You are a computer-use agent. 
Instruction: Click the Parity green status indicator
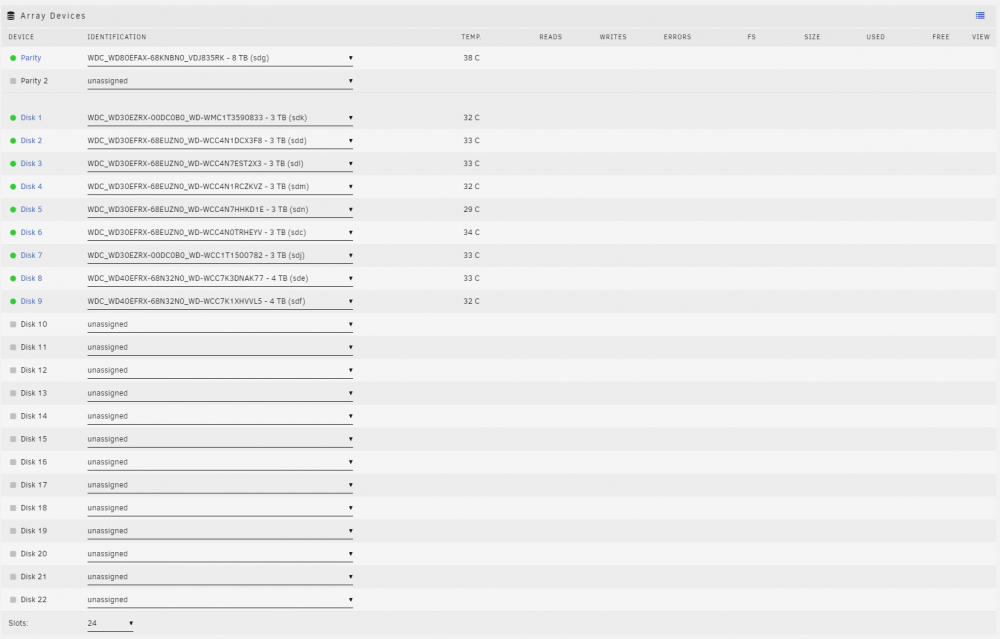[x=13, y=58]
